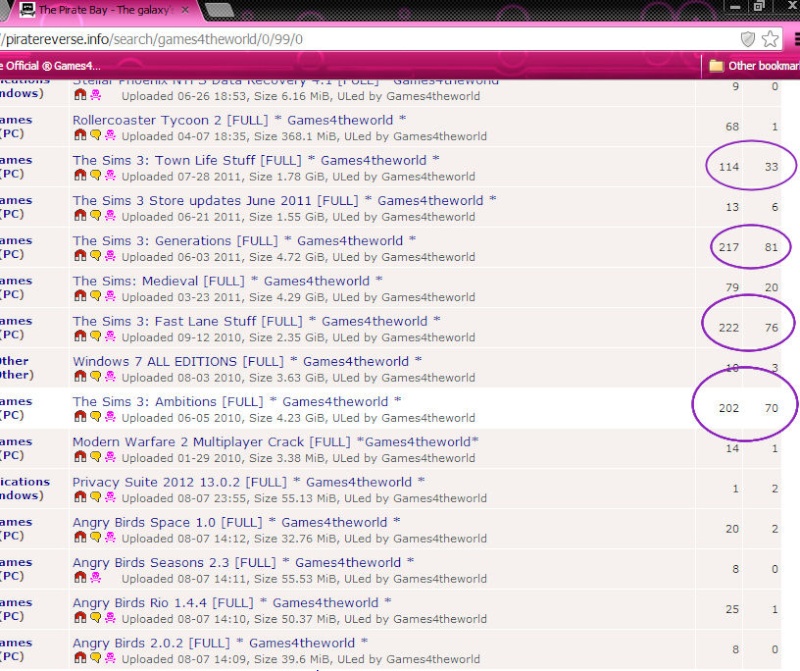Open The Sims 3: Generations torrent link
This screenshot has width=800, height=671.
[x=244, y=241]
